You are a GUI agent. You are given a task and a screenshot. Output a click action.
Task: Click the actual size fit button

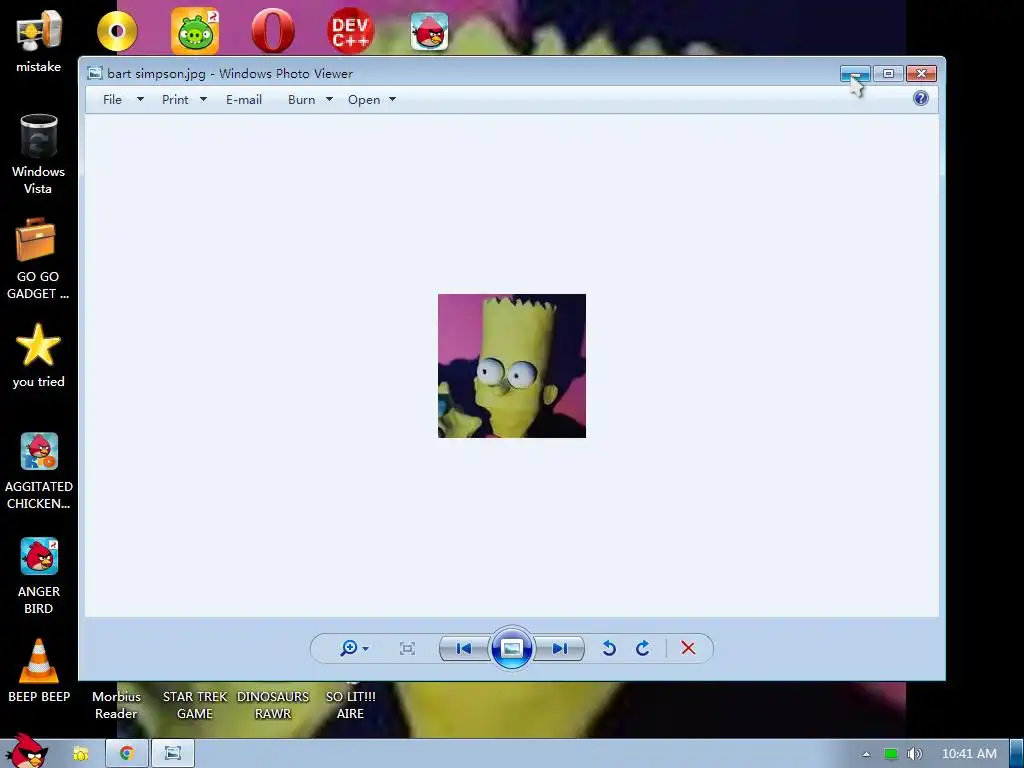tap(408, 648)
